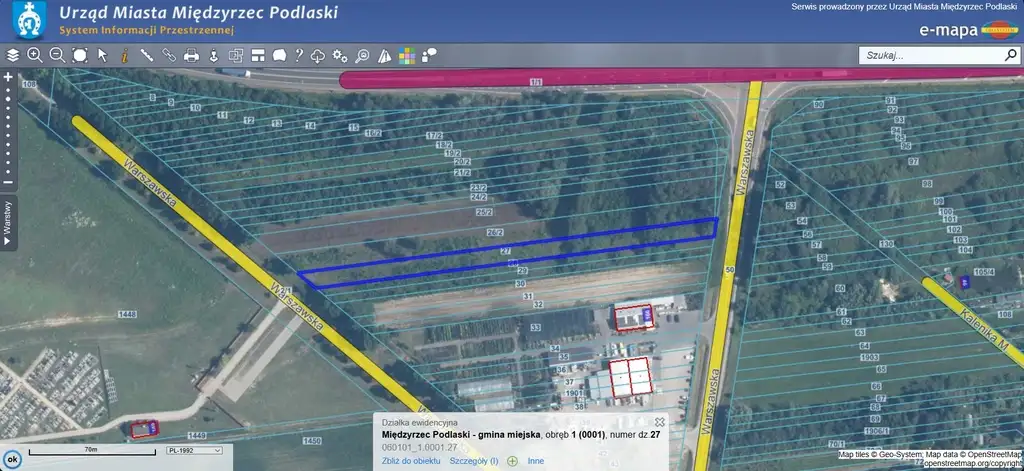Viewport: 1024px width, 471px height.
Task: Click the Szukaj search input field
Action: pyautogui.click(x=930, y=56)
